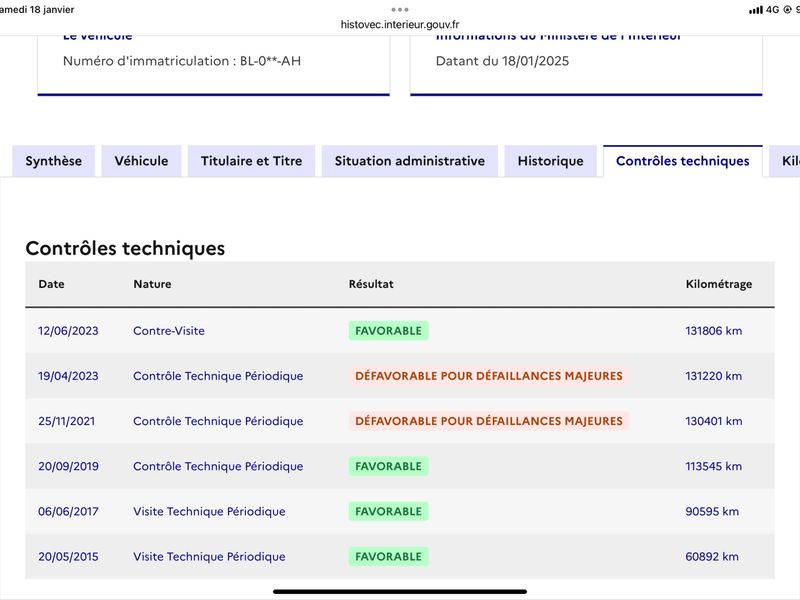
Task: Select the Contrôles techniques tab
Action: [683, 161]
